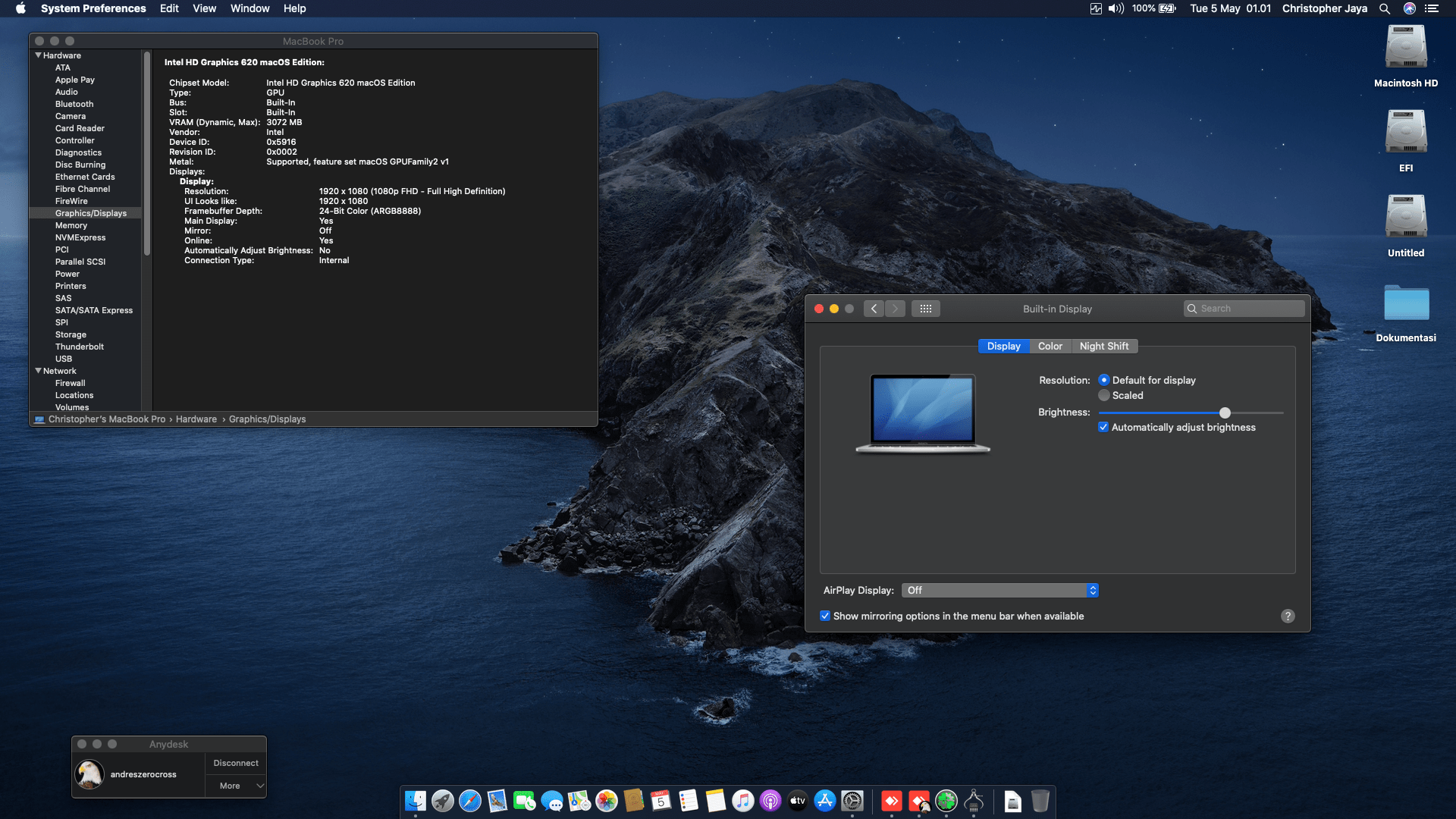The image size is (1456, 819).
Task: Select Scaled resolution option
Action: (1104, 395)
